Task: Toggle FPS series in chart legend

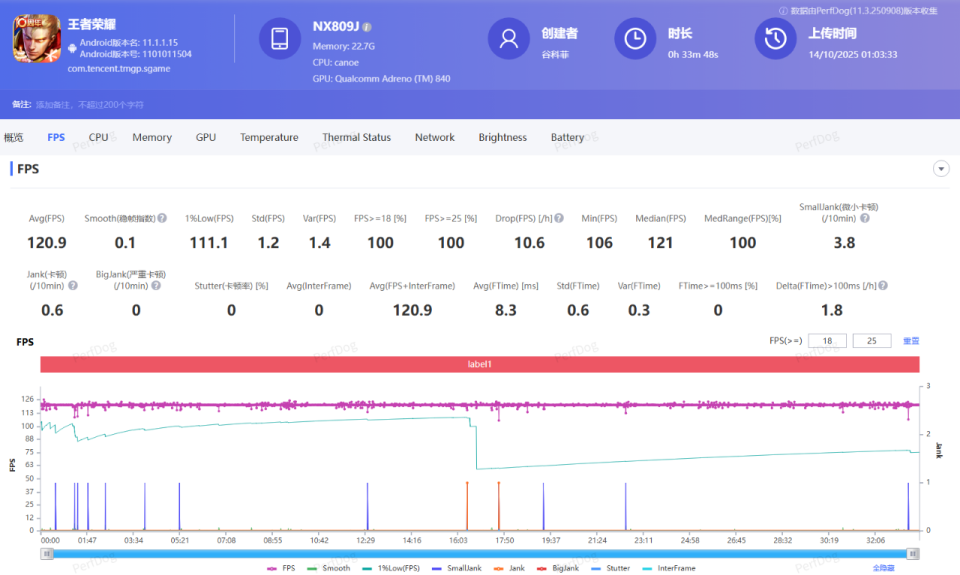Action: (281, 568)
